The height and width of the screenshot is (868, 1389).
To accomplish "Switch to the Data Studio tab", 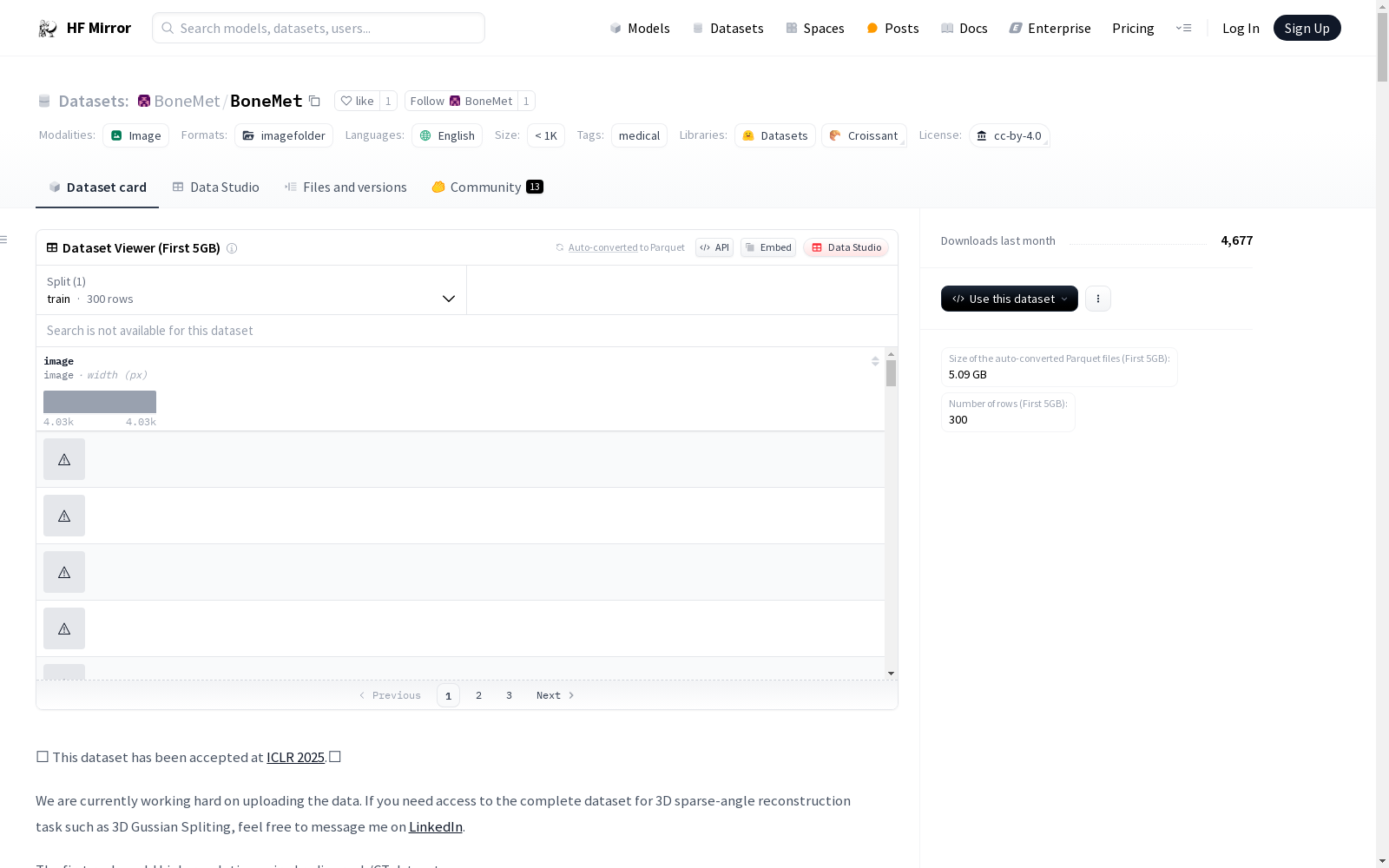I will pyautogui.click(x=216, y=187).
